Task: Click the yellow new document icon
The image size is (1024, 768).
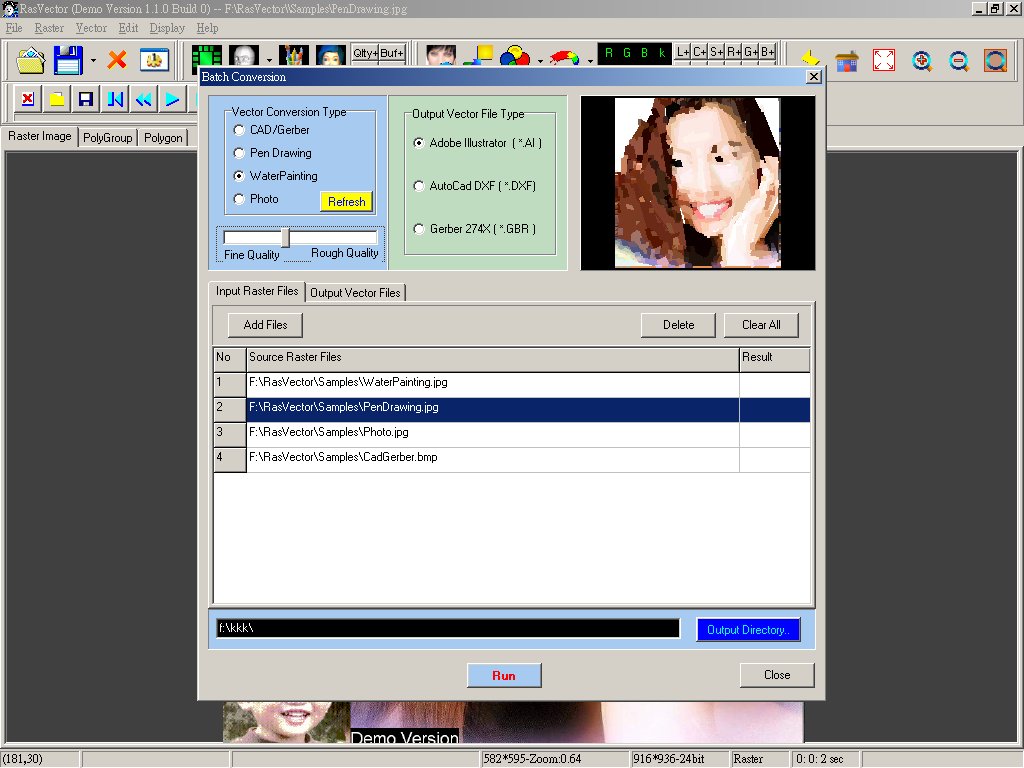Action: point(57,99)
